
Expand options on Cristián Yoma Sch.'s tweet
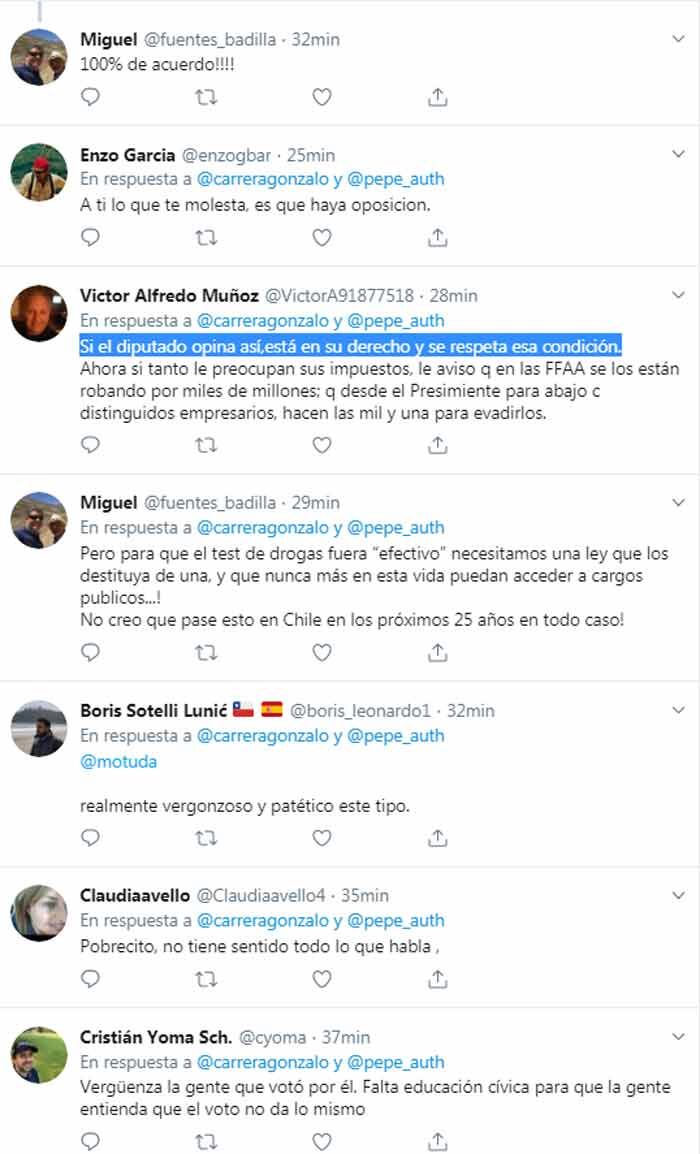[678, 1036]
